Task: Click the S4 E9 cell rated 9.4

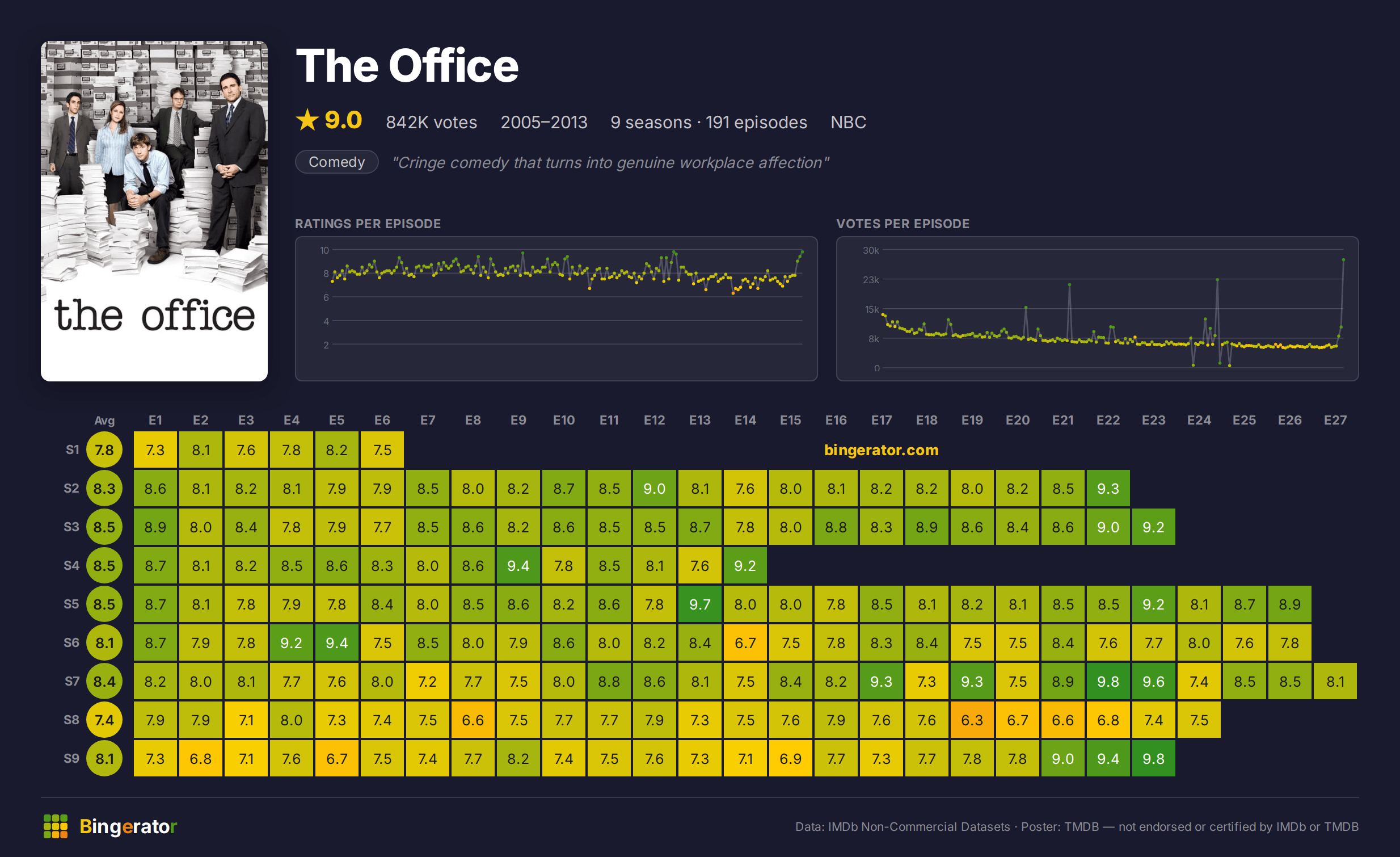Action: coord(517,565)
